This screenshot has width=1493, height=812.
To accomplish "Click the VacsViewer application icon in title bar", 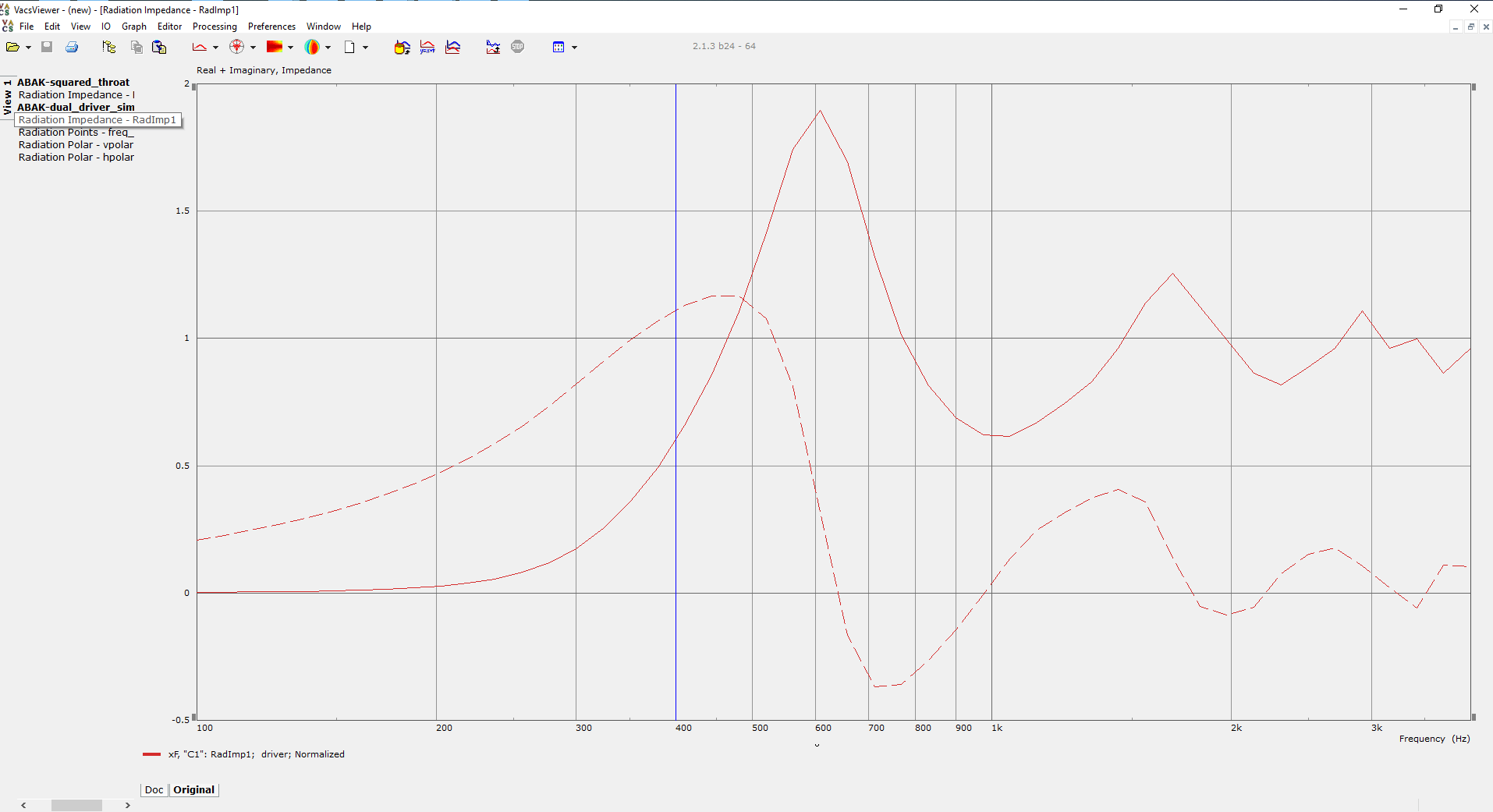I will (x=5, y=9).
